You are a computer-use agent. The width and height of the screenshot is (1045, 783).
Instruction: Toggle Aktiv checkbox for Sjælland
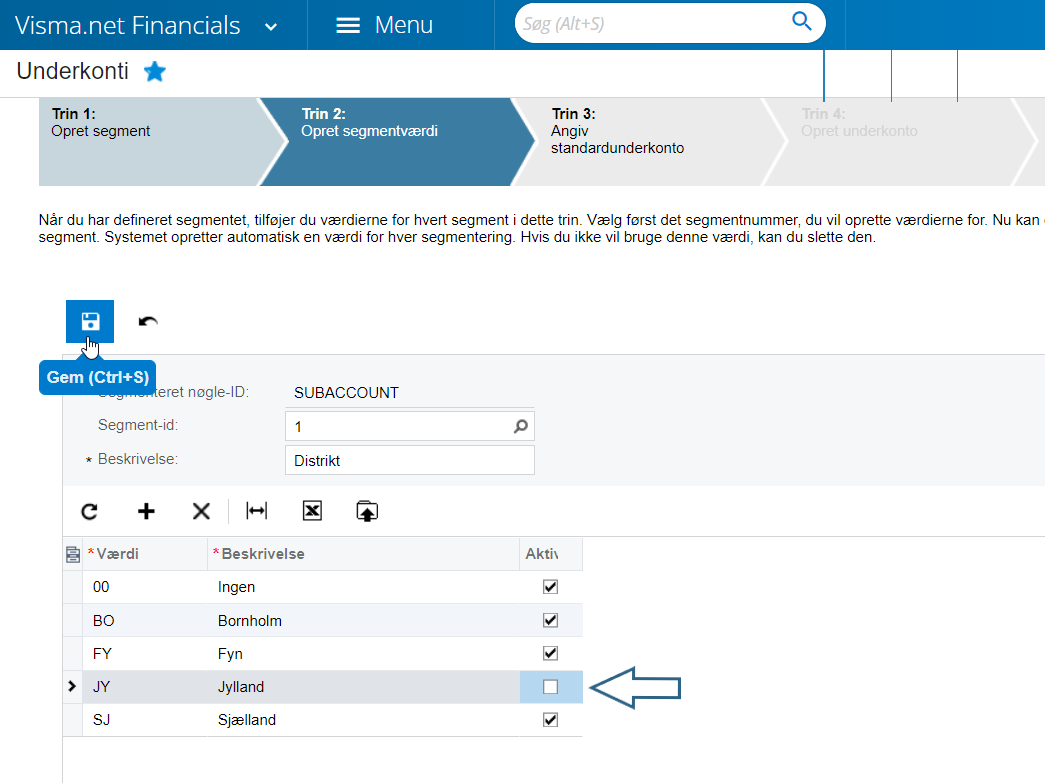pos(550,720)
